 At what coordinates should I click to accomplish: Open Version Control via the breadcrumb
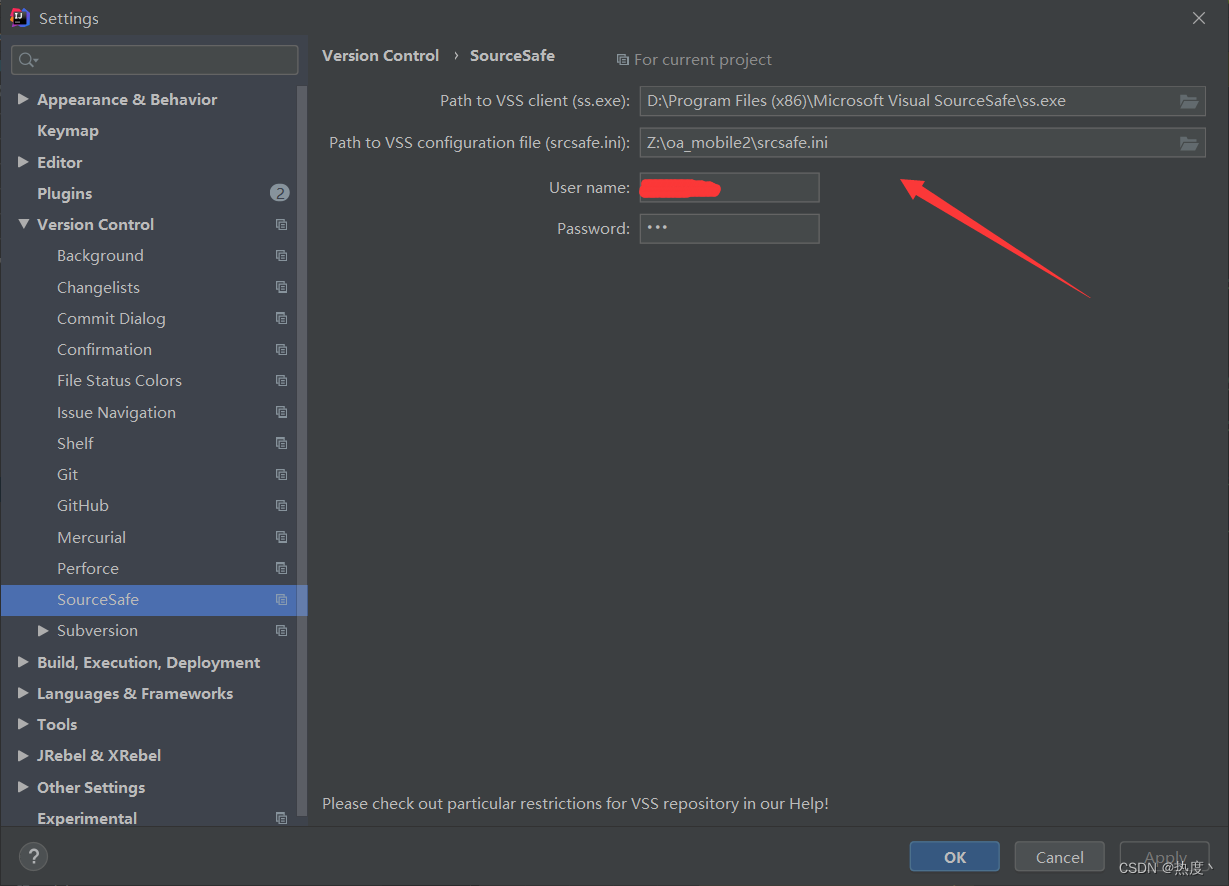380,55
